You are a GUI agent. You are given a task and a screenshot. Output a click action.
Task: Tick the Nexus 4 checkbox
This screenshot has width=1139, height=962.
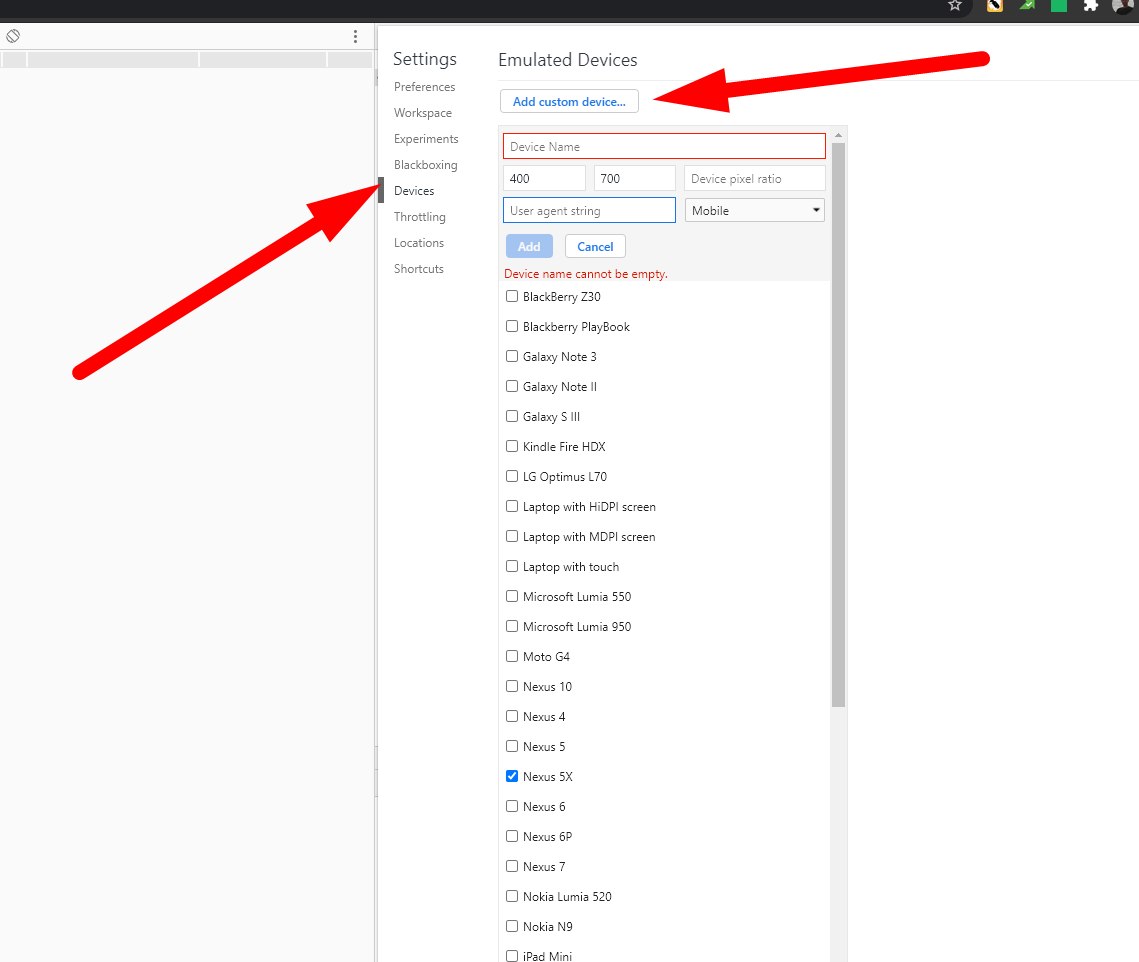tap(512, 716)
